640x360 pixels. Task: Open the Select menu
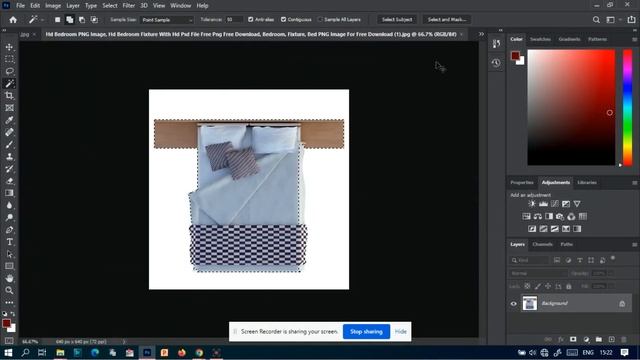110,6
